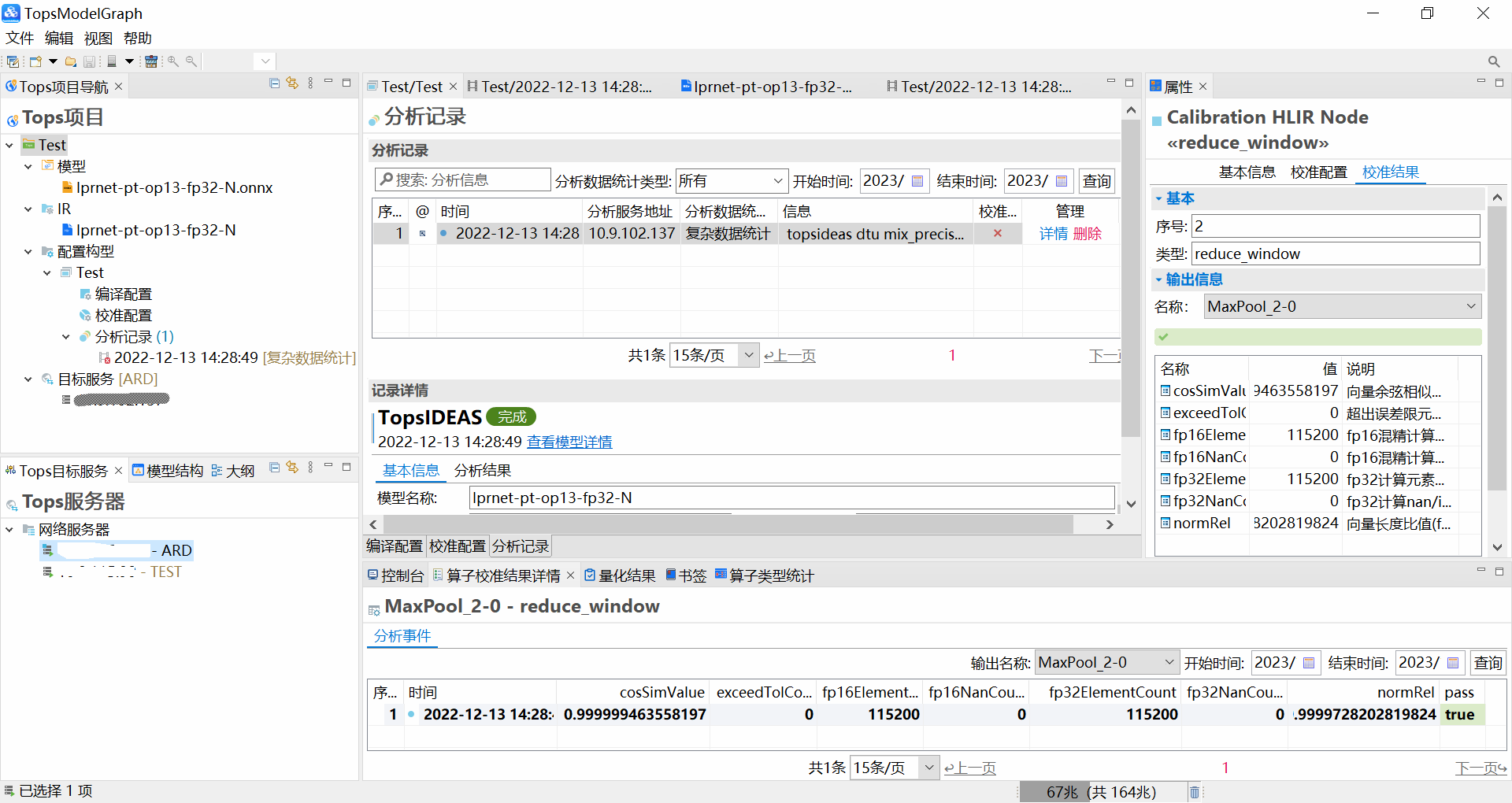Minimize the 属性 panel
Screen dimensions: 1512x803
click(x=1480, y=83)
